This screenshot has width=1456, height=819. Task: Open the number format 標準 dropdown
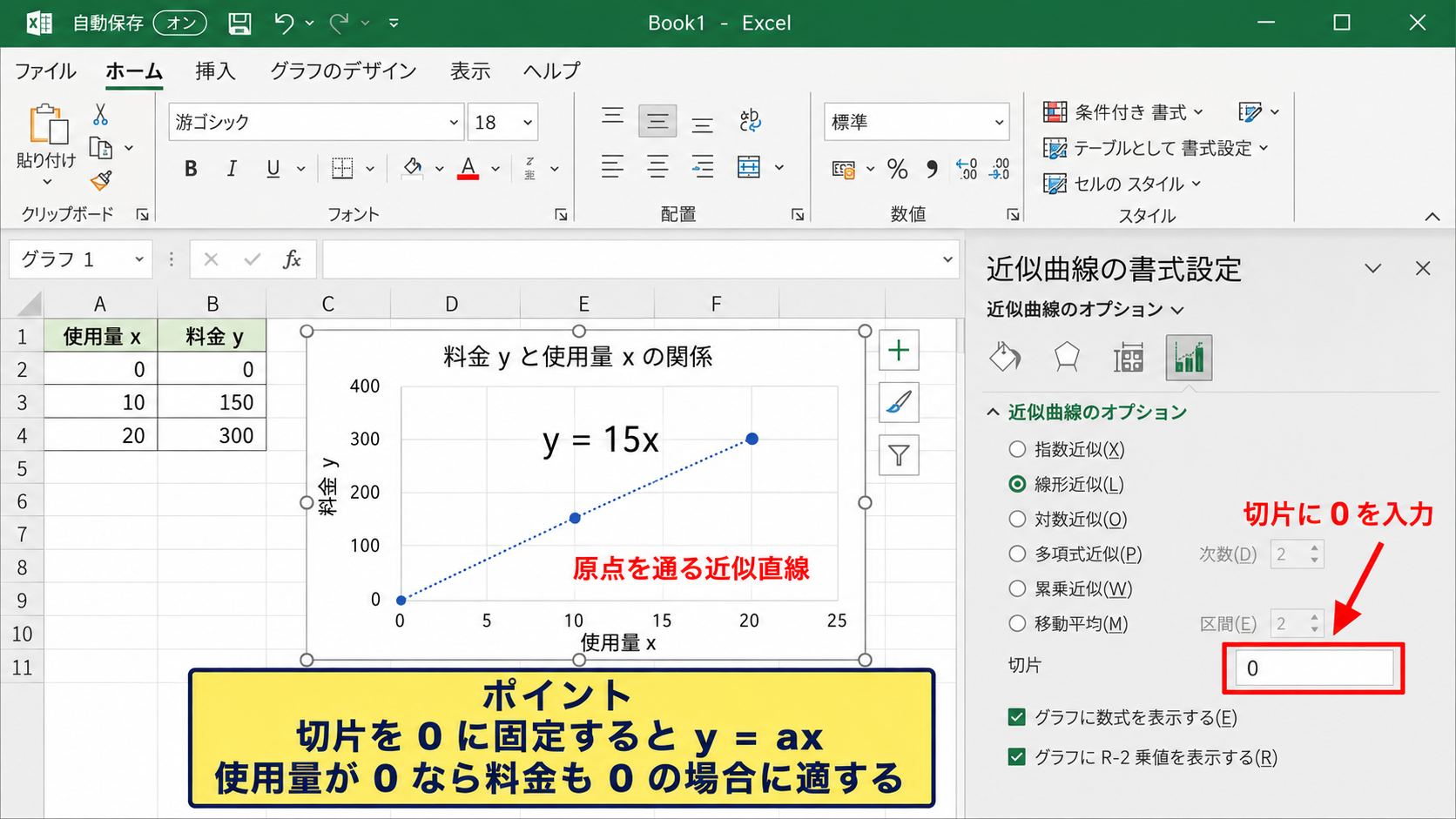999,123
